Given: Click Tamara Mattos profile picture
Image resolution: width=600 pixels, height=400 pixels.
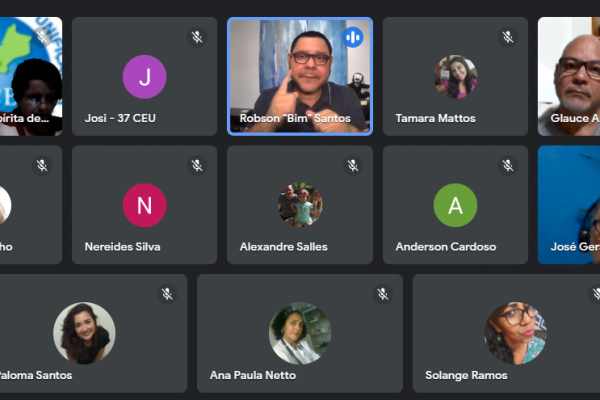Looking at the screenshot, I should click(455, 77).
